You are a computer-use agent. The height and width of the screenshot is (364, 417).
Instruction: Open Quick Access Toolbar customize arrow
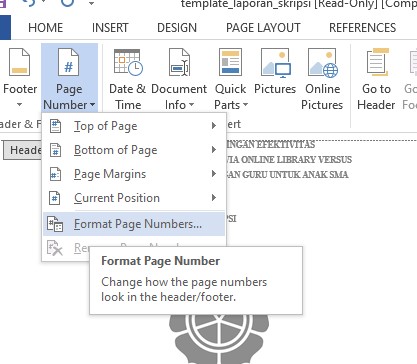click(x=91, y=4)
